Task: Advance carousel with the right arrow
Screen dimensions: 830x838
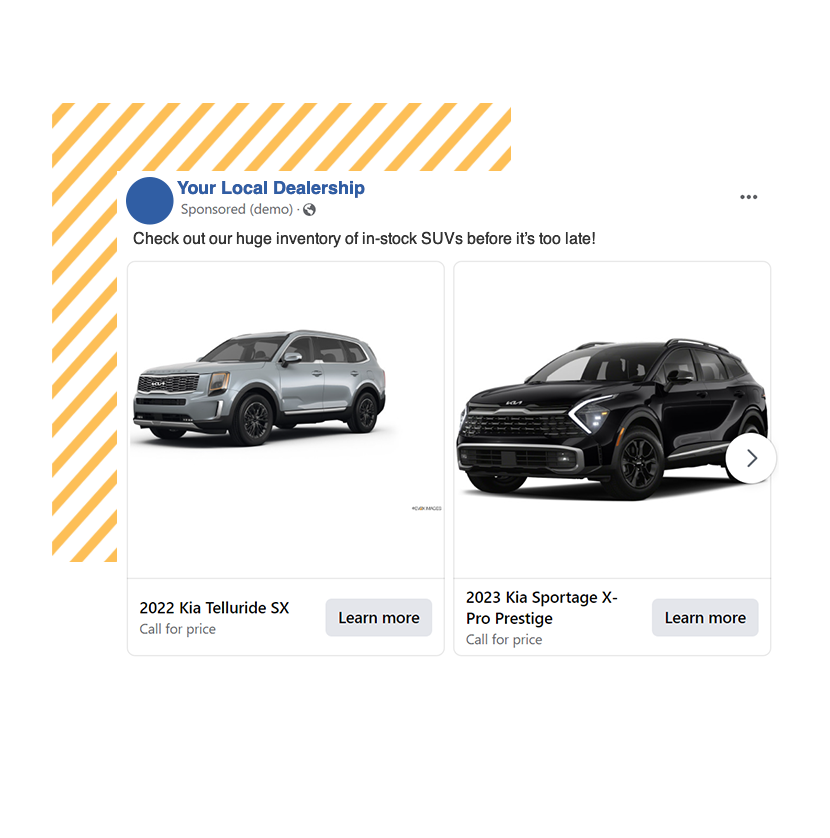Action: (x=751, y=458)
